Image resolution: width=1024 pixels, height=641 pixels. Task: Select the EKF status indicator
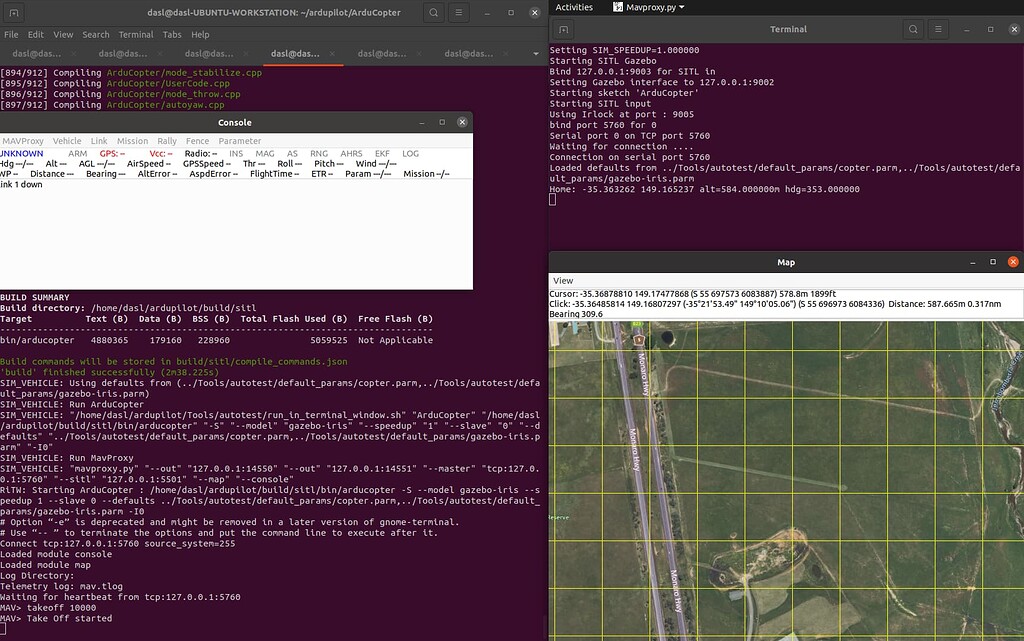click(x=380, y=154)
